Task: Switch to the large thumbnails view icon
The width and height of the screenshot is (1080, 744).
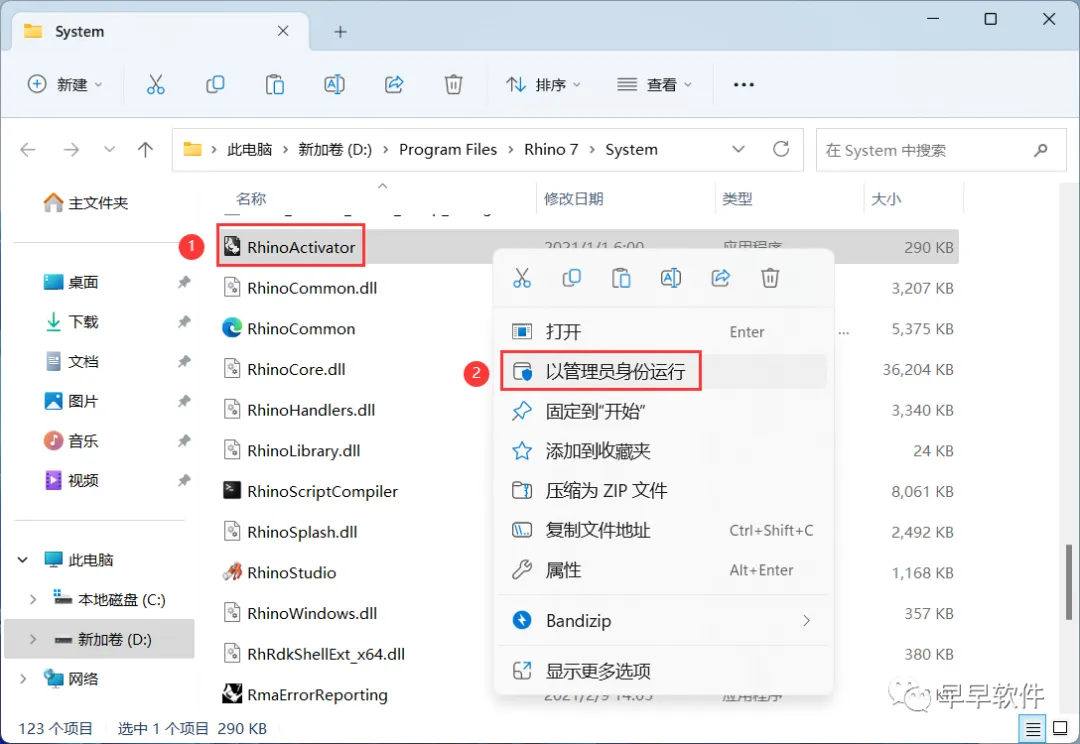Action: pyautogui.click(x=1061, y=728)
